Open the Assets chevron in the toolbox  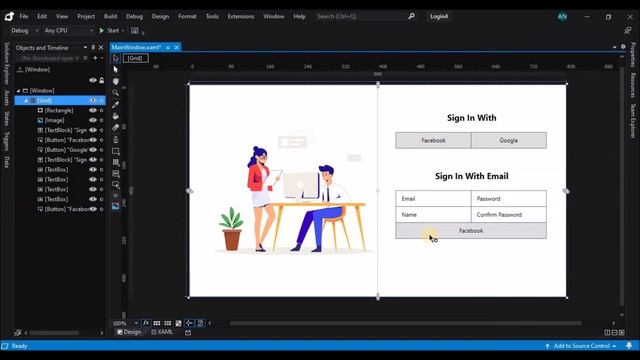point(116,196)
